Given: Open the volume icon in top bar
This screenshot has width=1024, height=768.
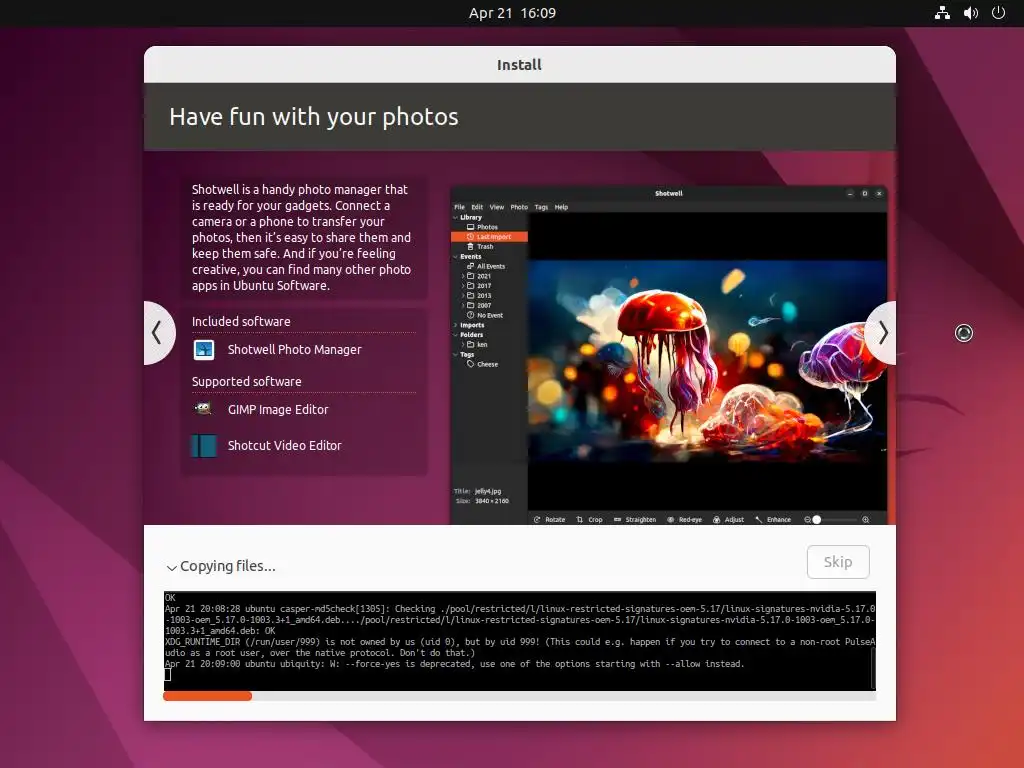Looking at the screenshot, I should tap(971, 13).
